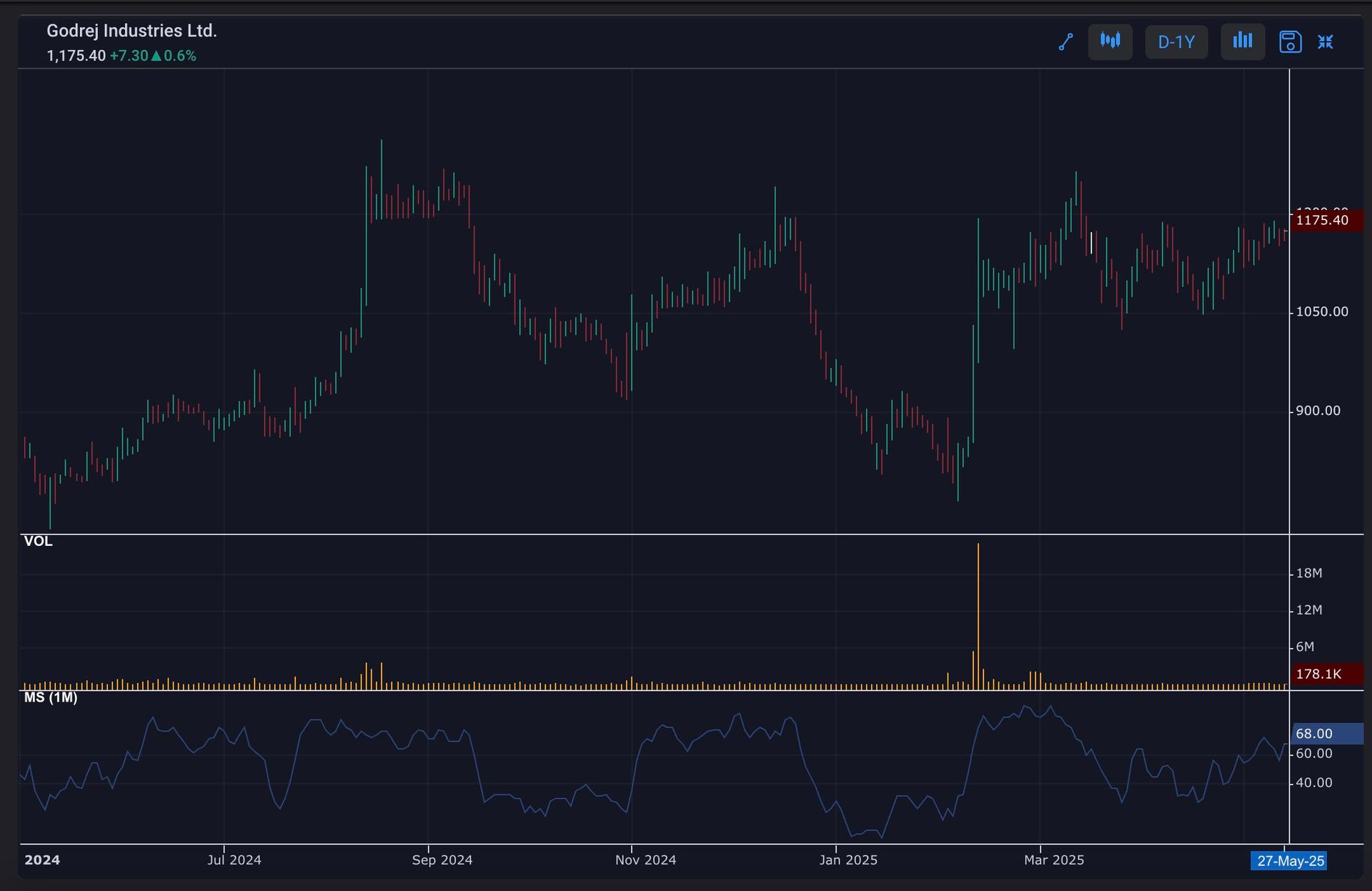Screen dimensions: 1372x891
Task: Click the tallest volume spike bar
Action: click(978, 616)
